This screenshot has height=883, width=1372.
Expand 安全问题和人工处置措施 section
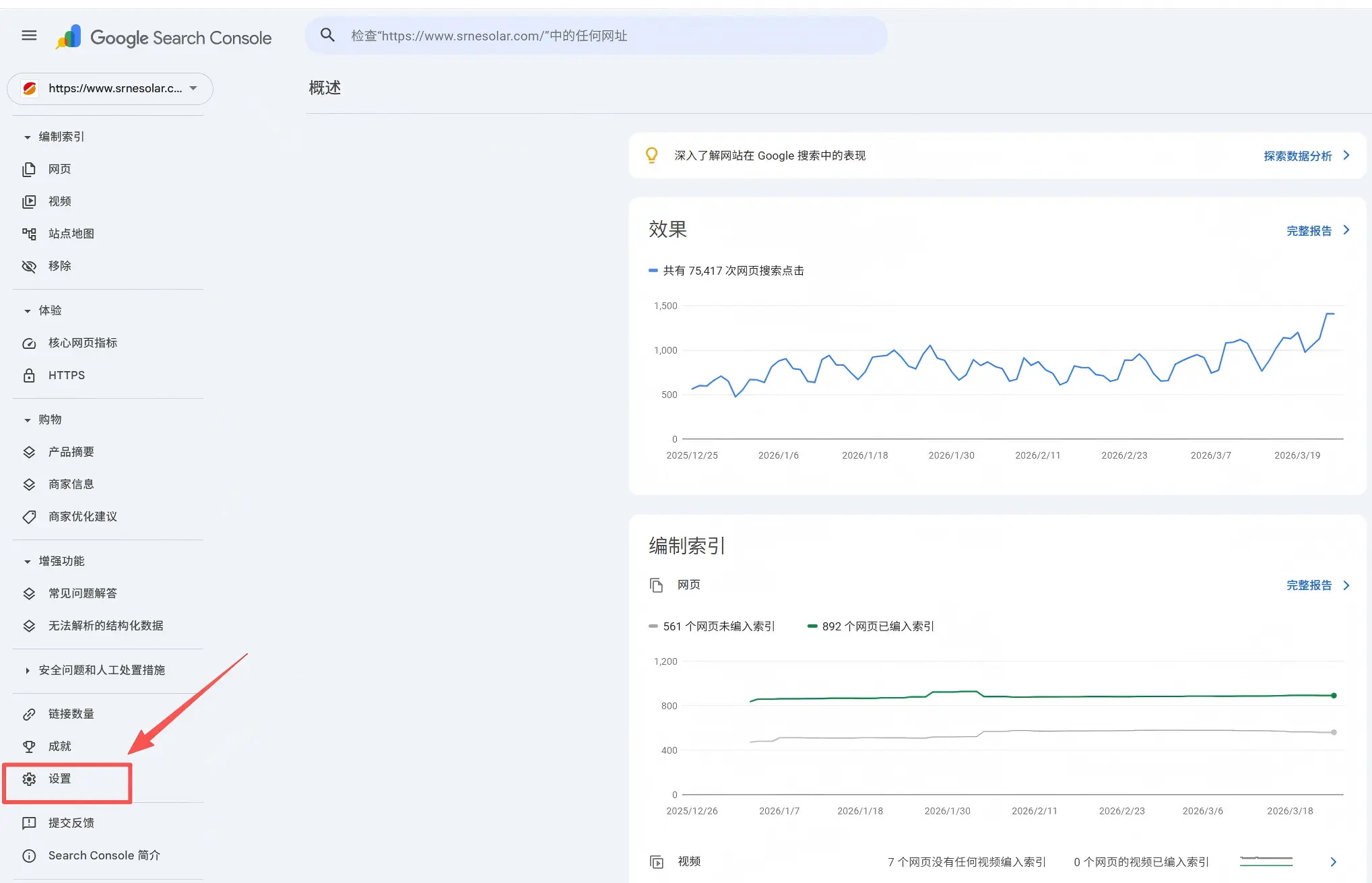point(27,670)
